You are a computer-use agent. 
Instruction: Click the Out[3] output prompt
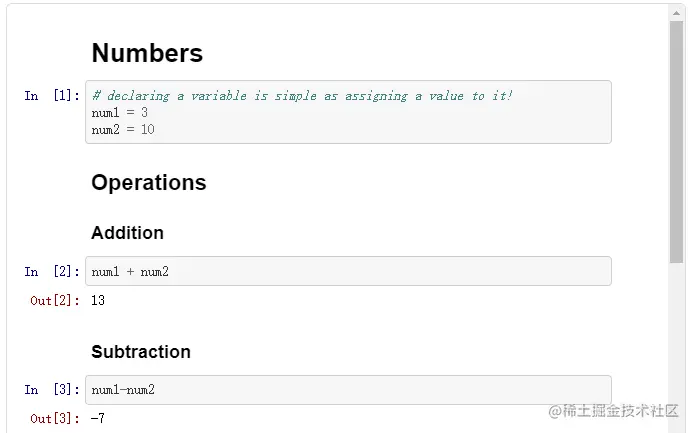pos(54,419)
